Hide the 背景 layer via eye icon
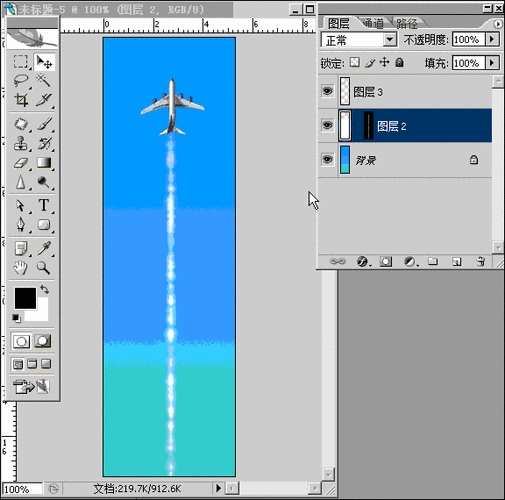Image resolution: width=505 pixels, height=500 pixels. click(x=327, y=159)
